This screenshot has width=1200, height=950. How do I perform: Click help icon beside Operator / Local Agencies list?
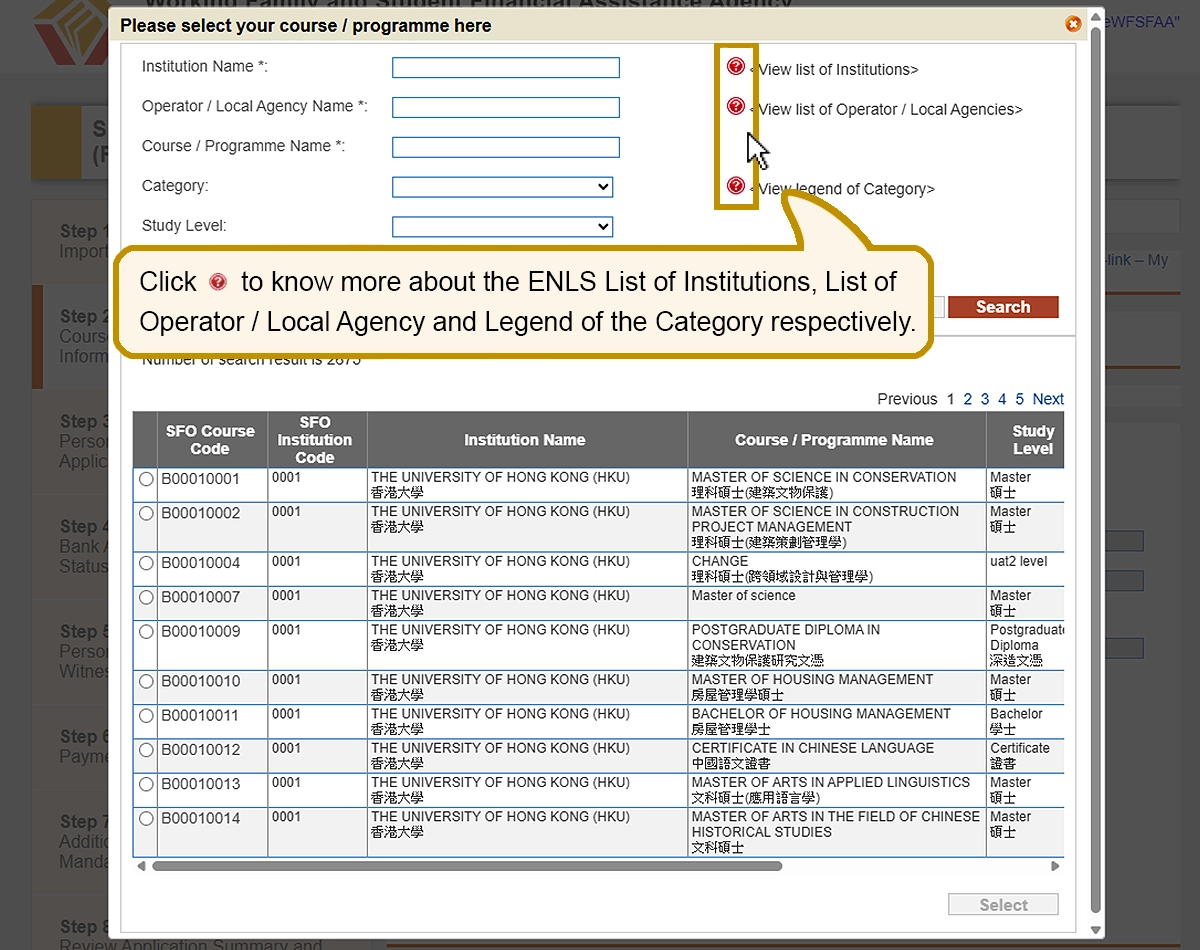coord(736,106)
